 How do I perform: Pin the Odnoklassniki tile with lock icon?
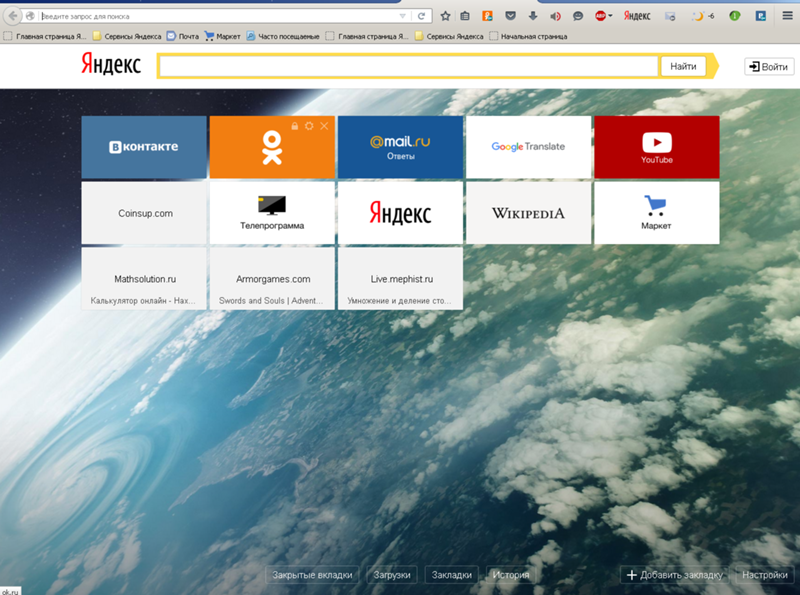tap(294, 126)
